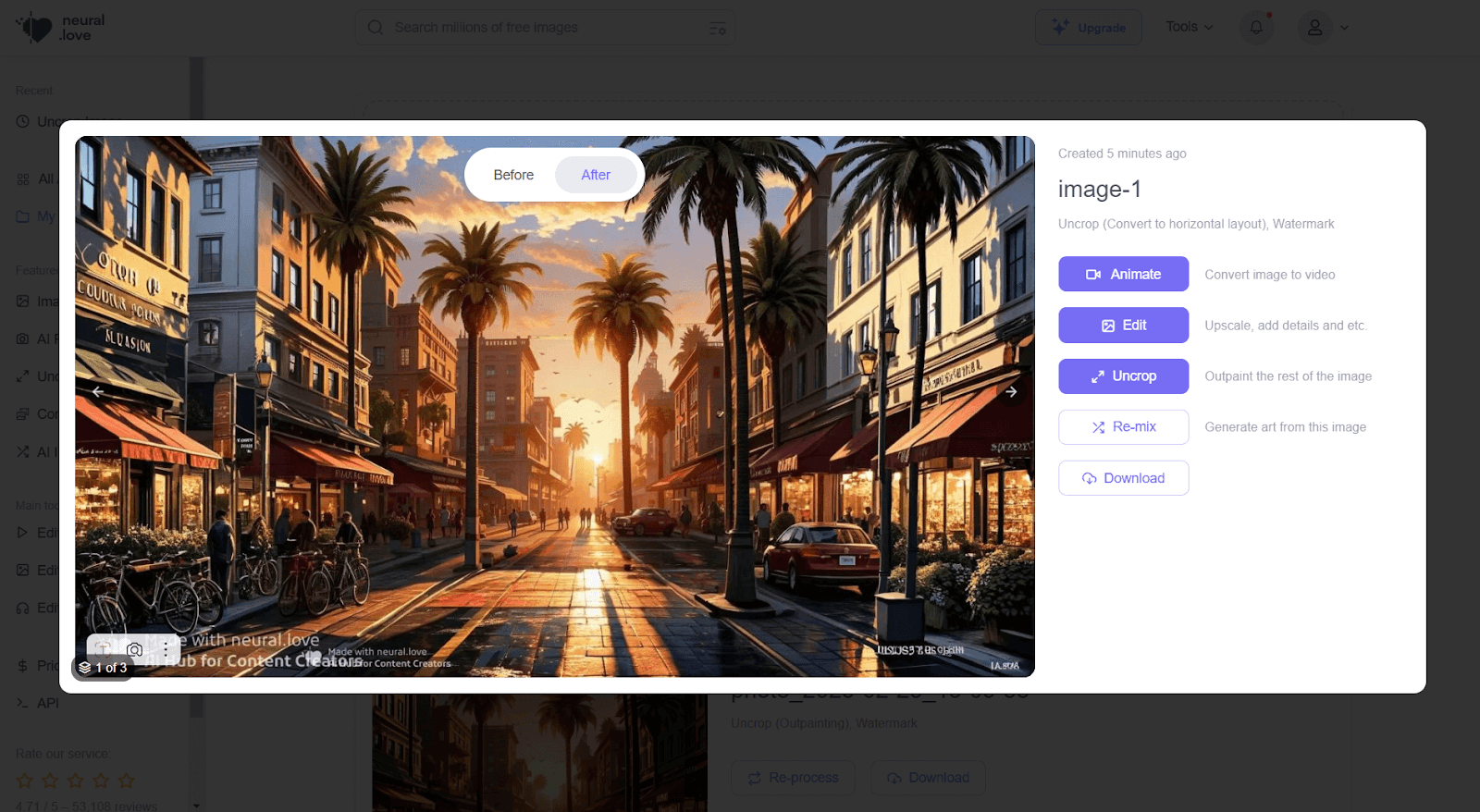Rate the service five stars
Screen dimensions: 1480x812
coord(127,781)
